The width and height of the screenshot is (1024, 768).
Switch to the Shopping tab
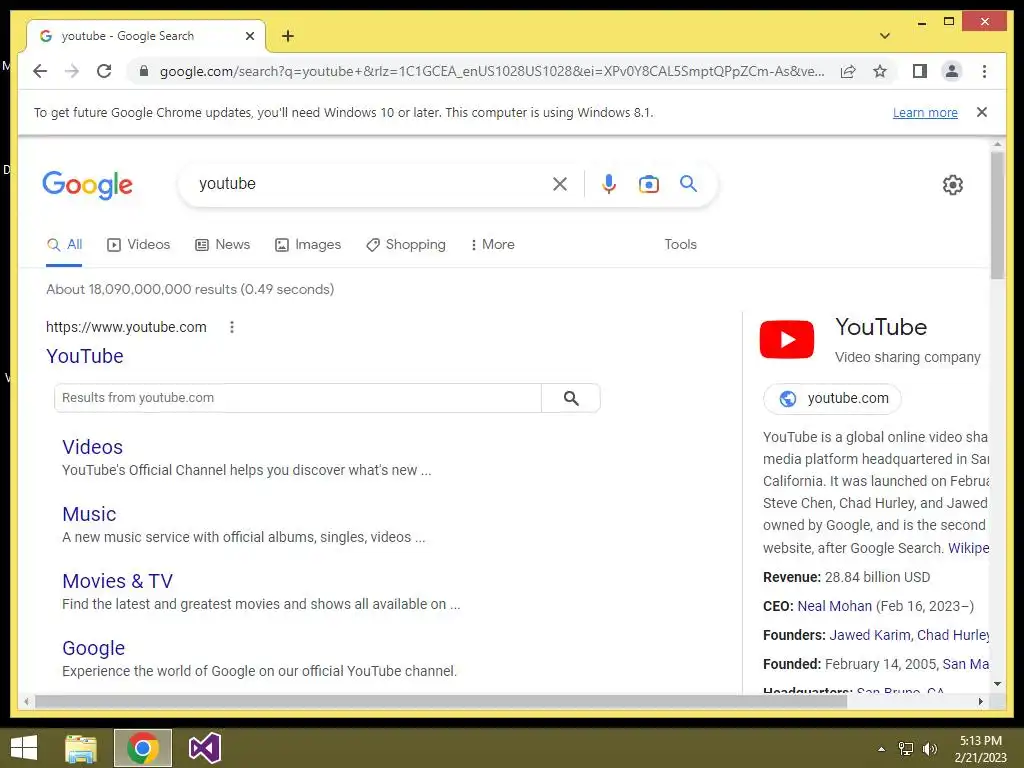click(406, 245)
